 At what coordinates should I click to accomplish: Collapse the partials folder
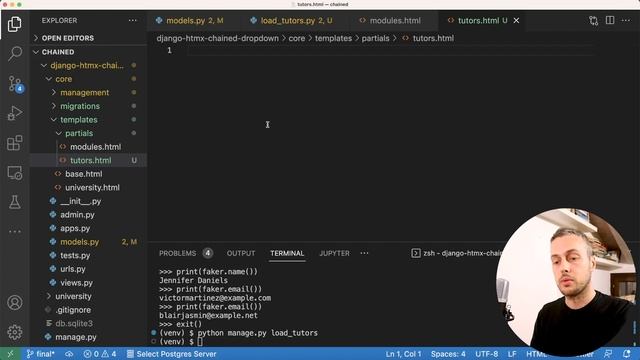79,133
